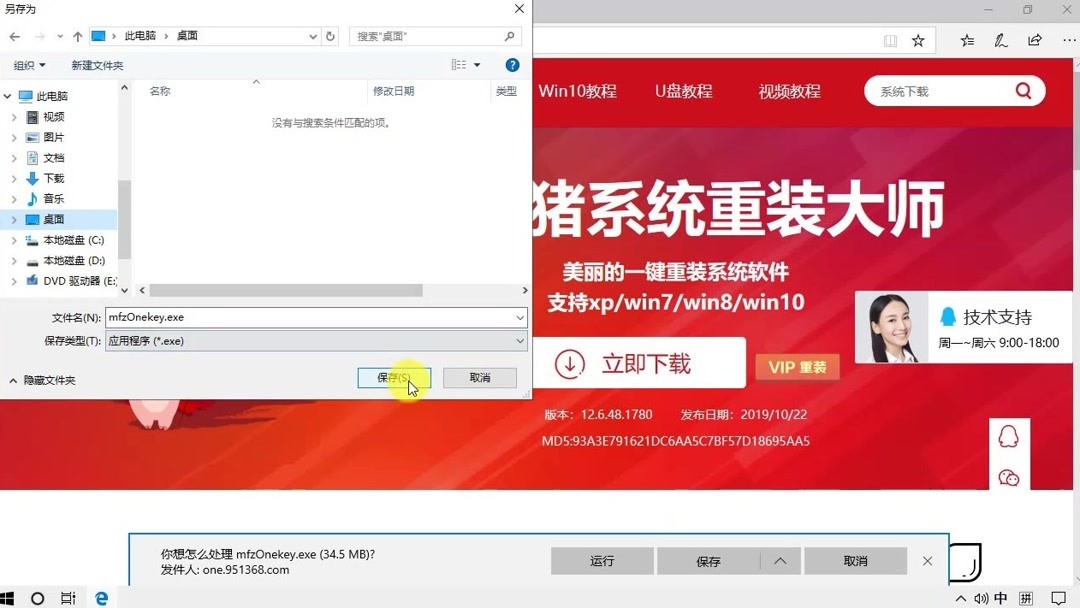Click 立即下载 download button
The width and height of the screenshot is (1080, 608).
point(640,362)
